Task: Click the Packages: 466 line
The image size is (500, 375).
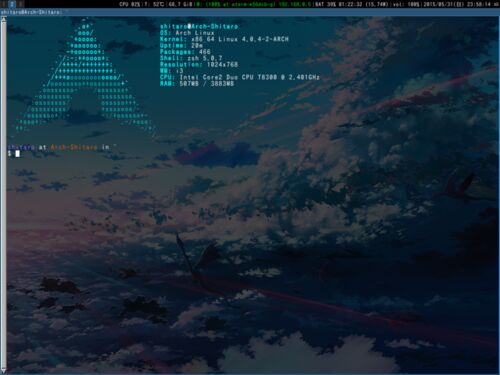Action: click(185, 52)
